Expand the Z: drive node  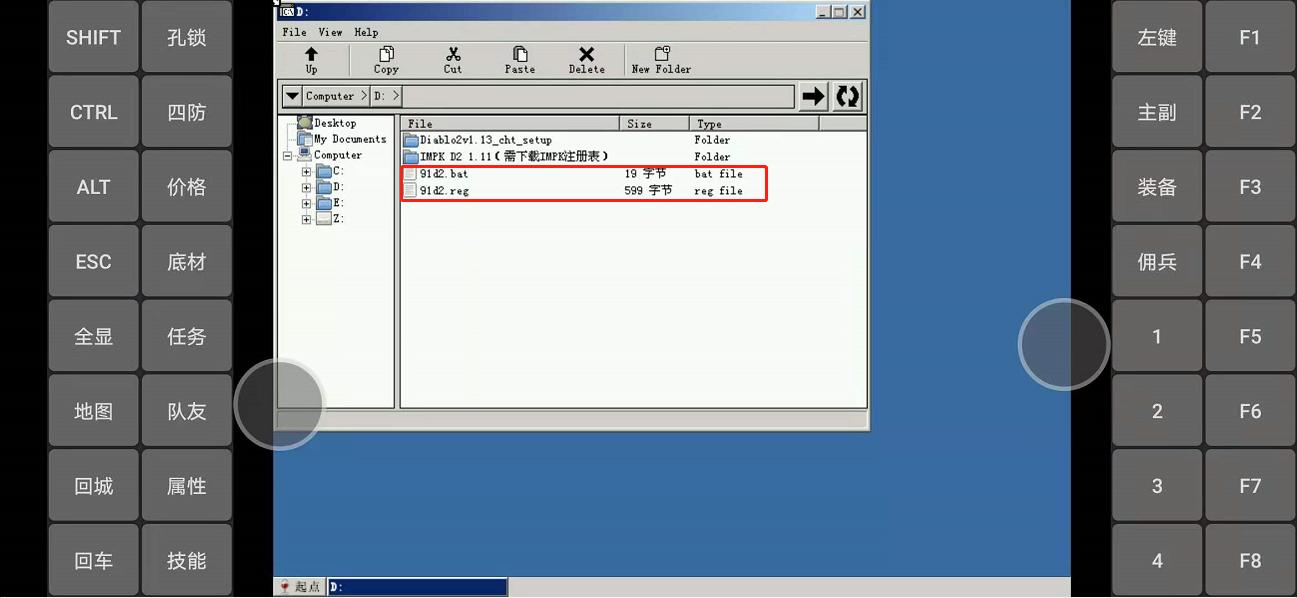coord(307,219)
